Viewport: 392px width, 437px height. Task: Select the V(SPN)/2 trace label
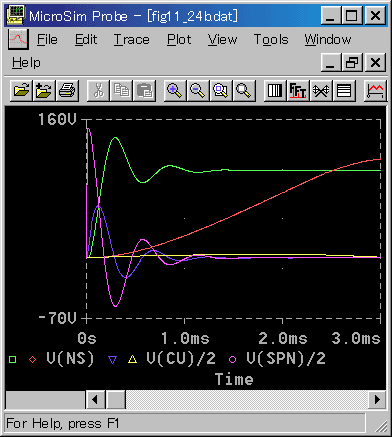pyautogui.click(x=286, y=359)
